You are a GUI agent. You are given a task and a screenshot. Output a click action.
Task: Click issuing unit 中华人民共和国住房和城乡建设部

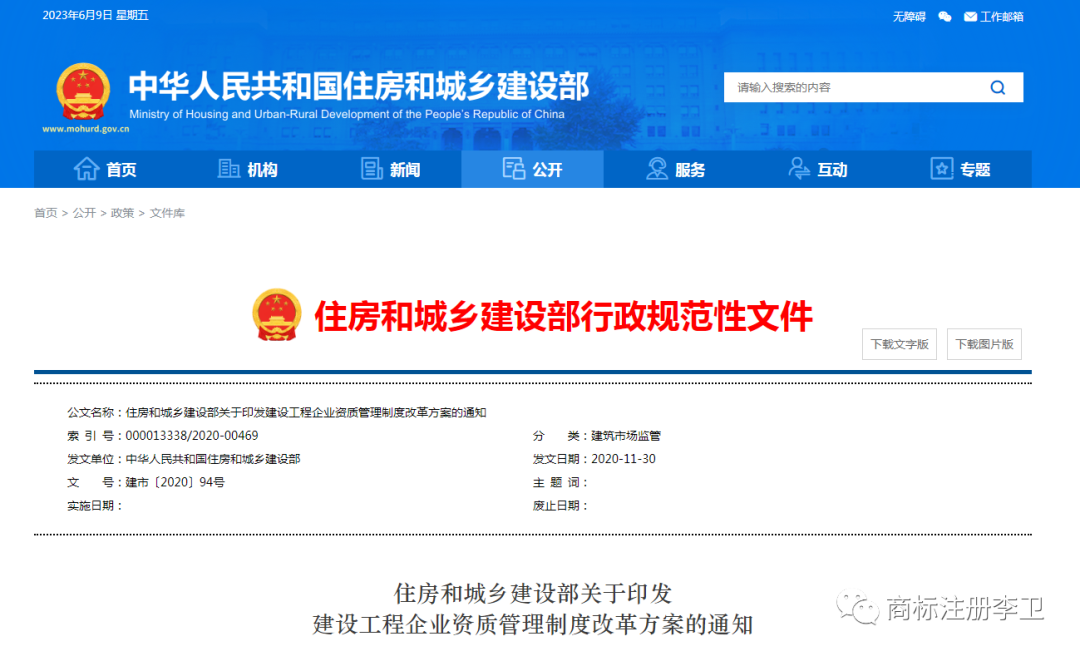213,459
